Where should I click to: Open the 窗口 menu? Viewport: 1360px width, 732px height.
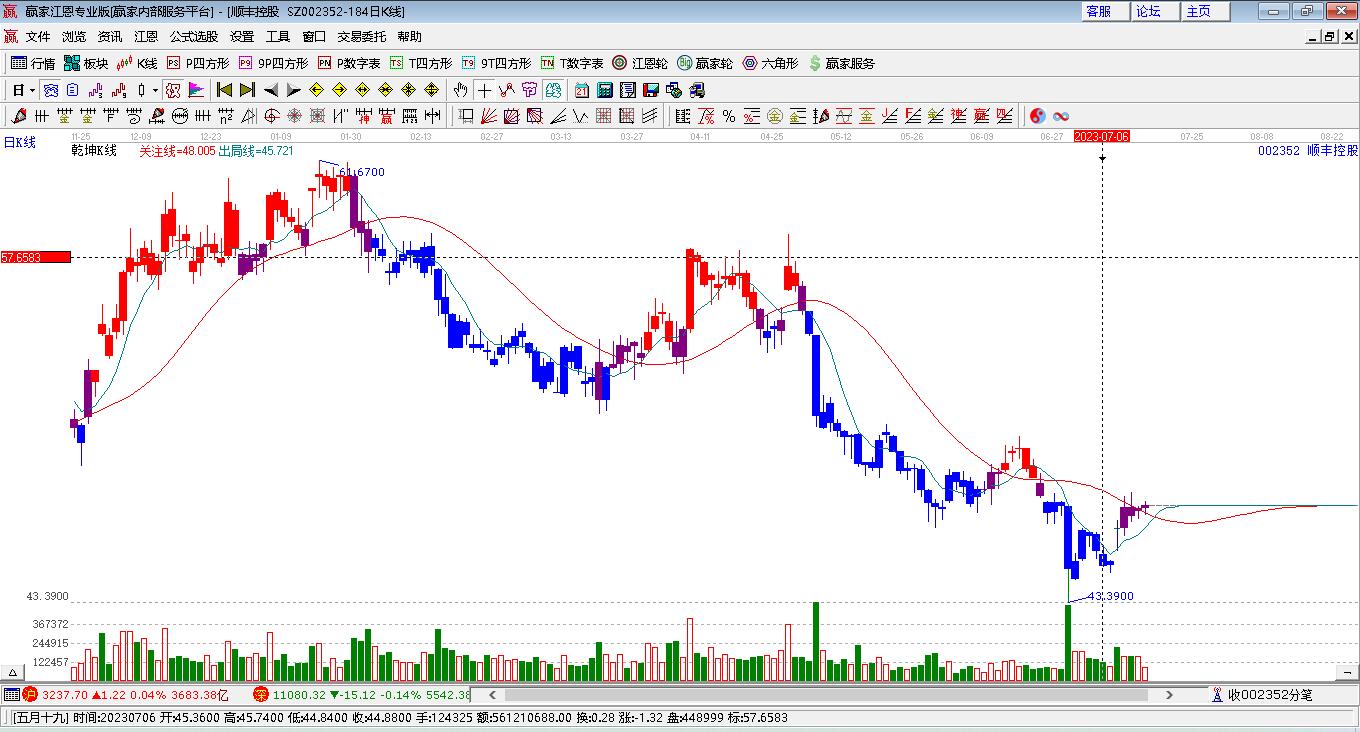tap(314, 37)
